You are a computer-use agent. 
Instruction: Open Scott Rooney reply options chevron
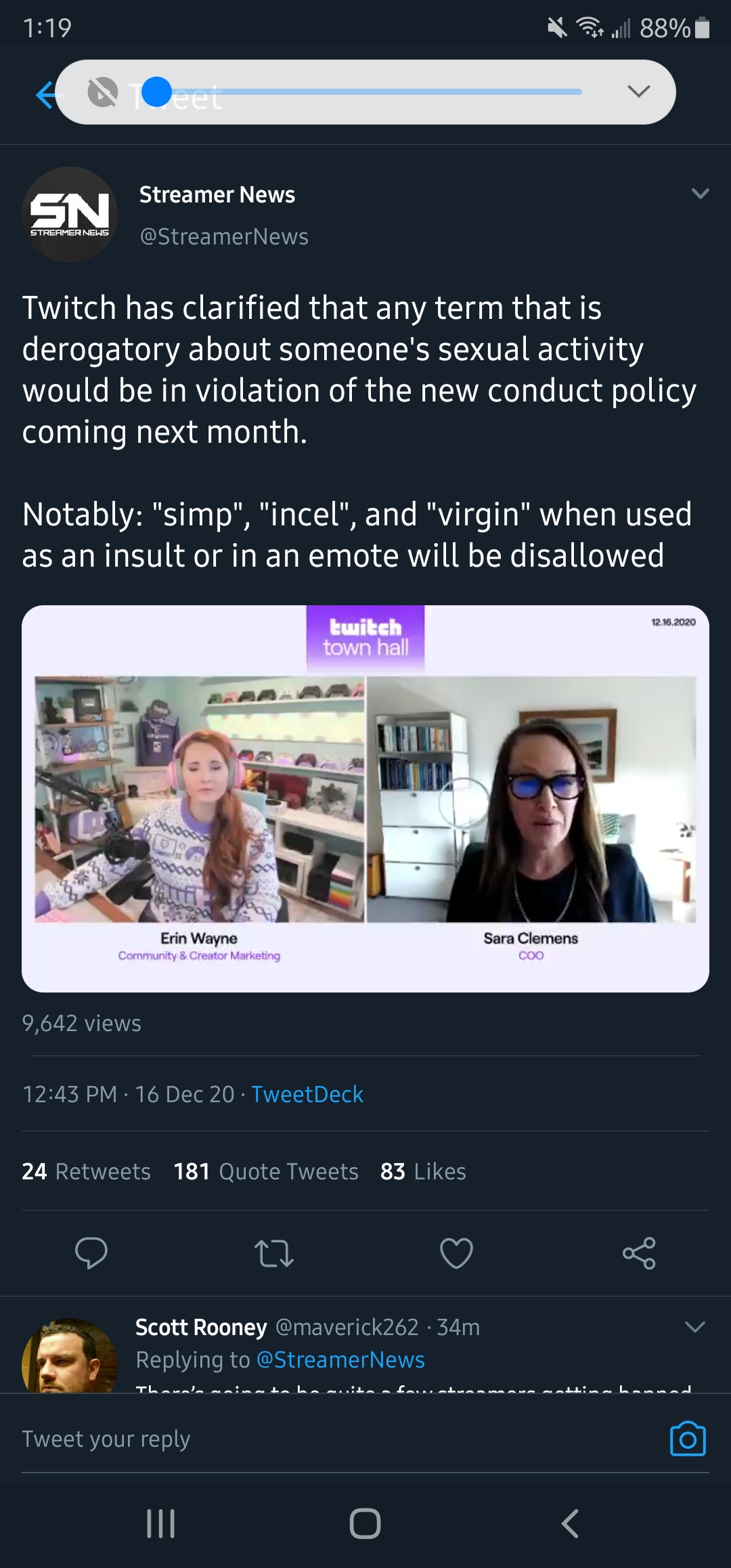[x=695, y=1326]
